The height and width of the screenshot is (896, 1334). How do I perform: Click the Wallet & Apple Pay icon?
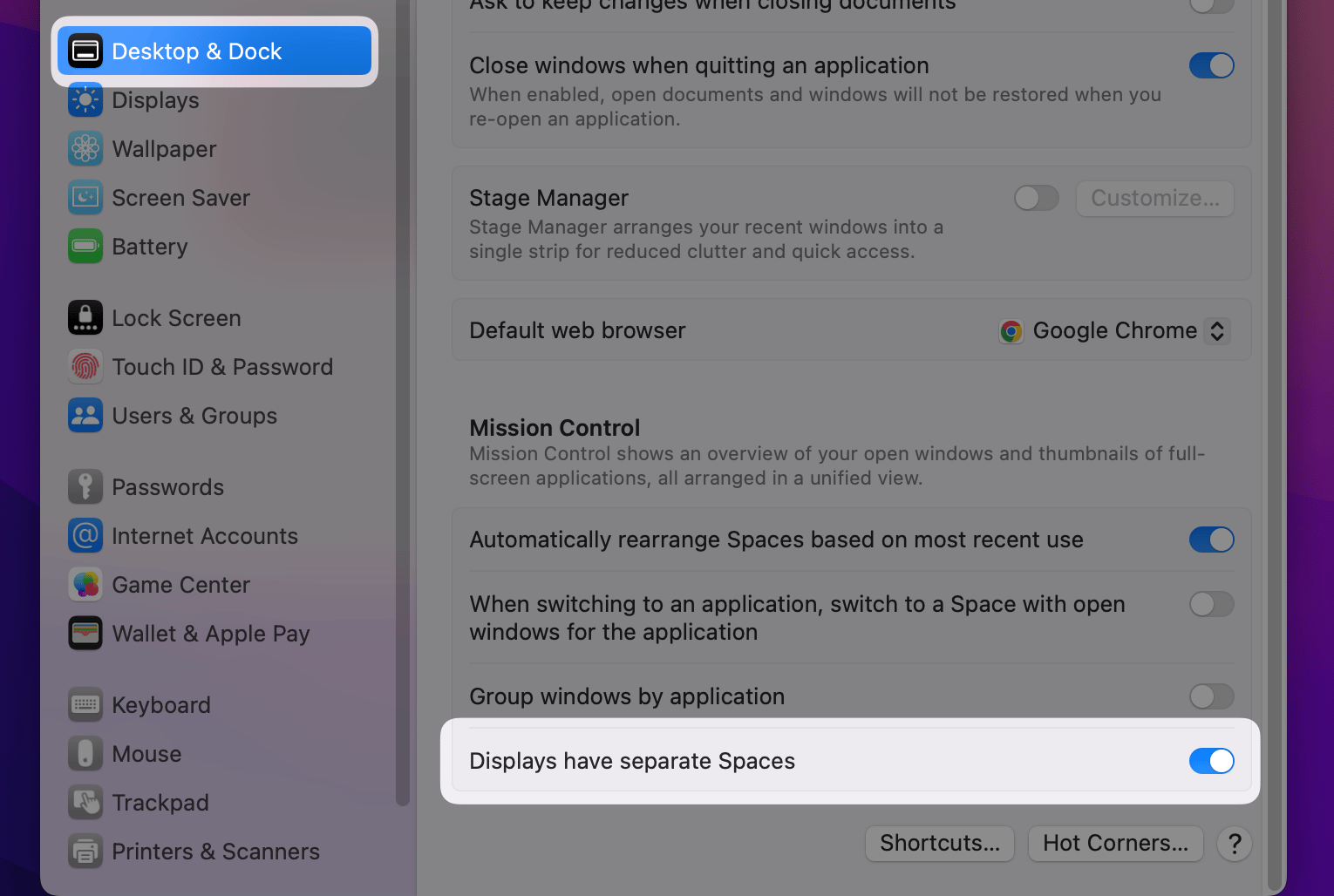[x=85, y=634]
